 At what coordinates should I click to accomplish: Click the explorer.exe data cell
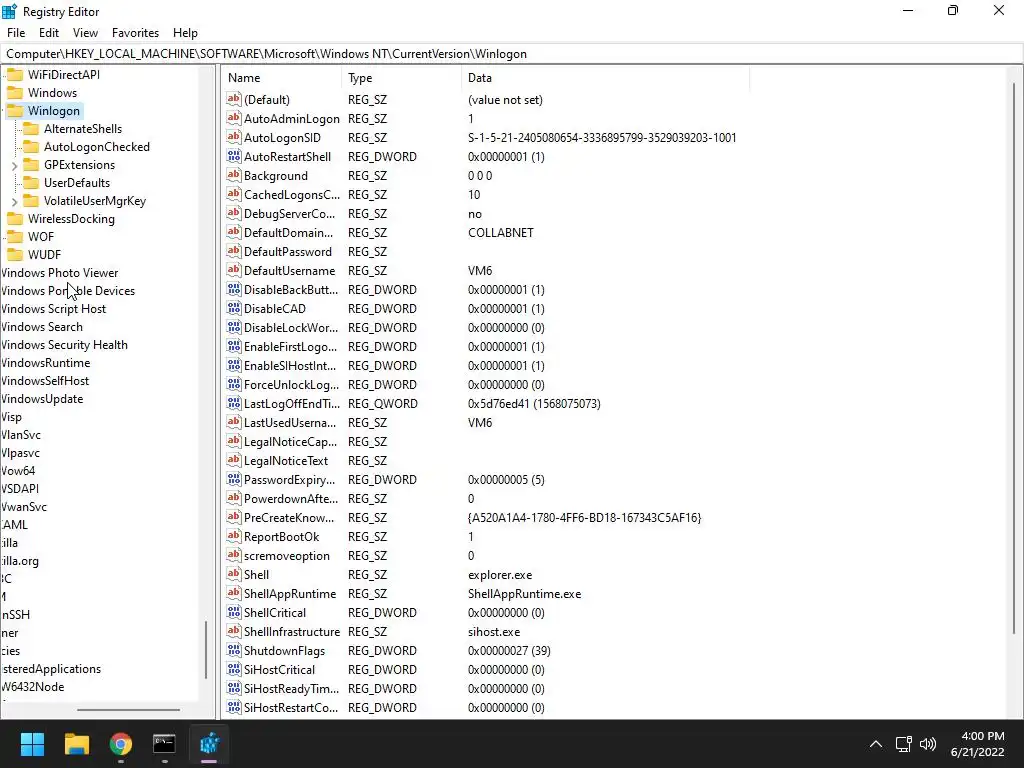point(500,575)
